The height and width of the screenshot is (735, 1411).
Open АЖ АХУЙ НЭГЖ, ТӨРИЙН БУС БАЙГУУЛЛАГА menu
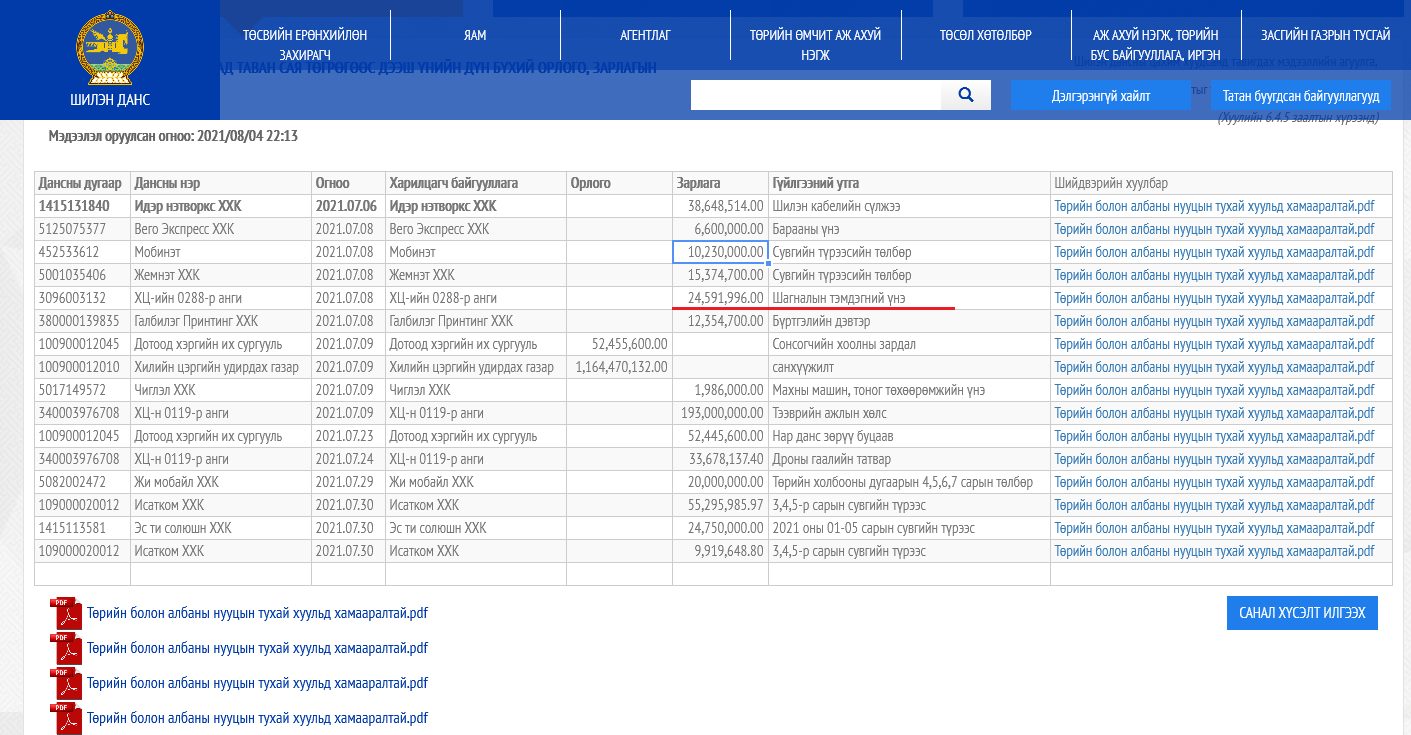point(1156,44)
